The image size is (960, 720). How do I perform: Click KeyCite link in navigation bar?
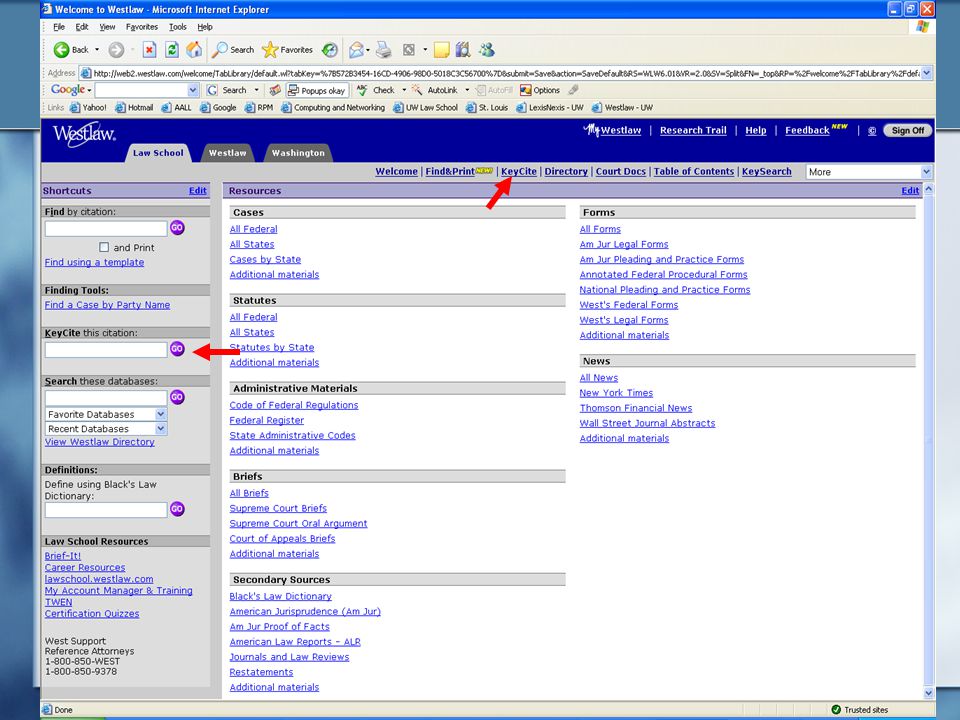point(519,171)
